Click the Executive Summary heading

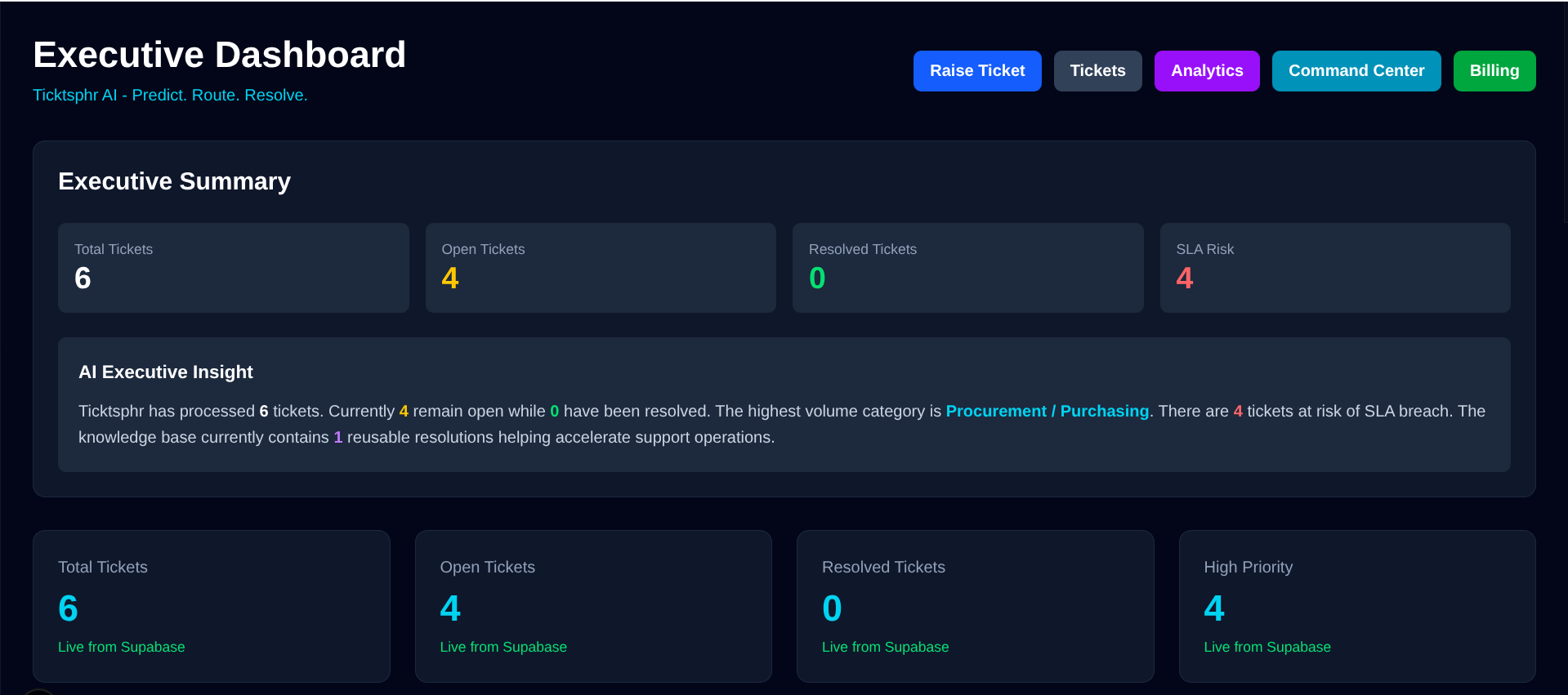174,181
